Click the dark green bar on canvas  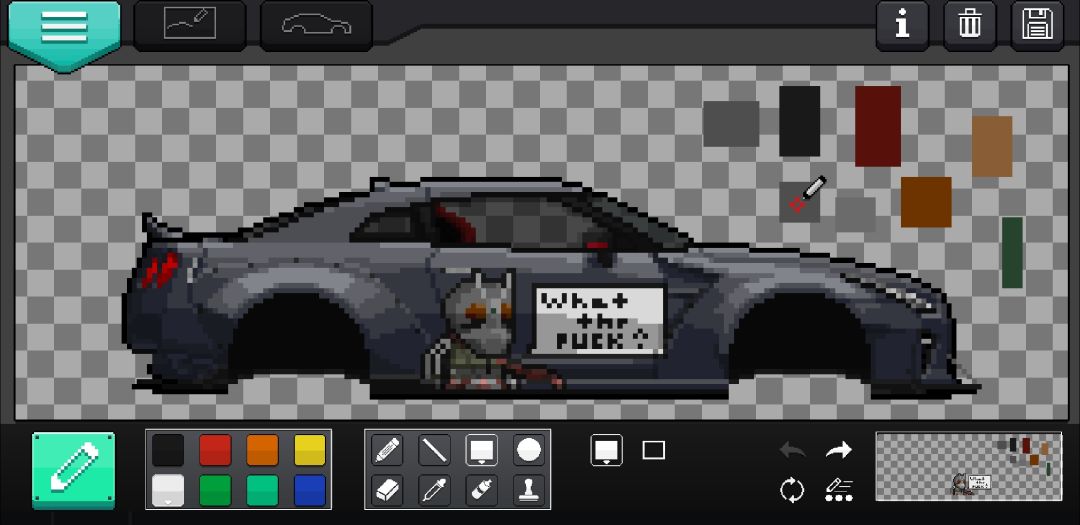[x=1012, y=252]
